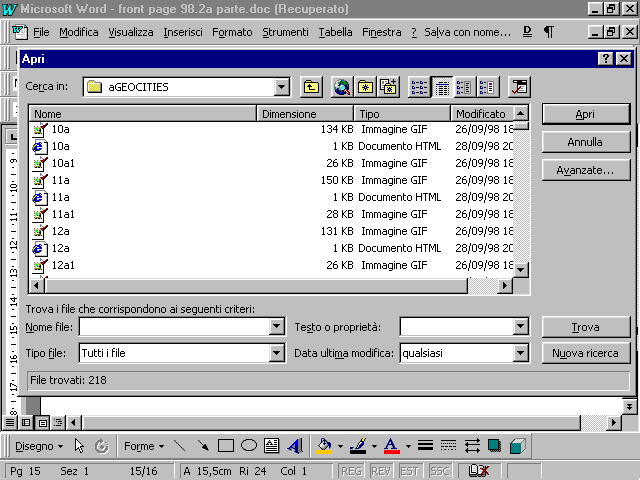This screenshot has height=480, width=640.
Task: Select the 11a1 GIF file
Action: (63, 214)
